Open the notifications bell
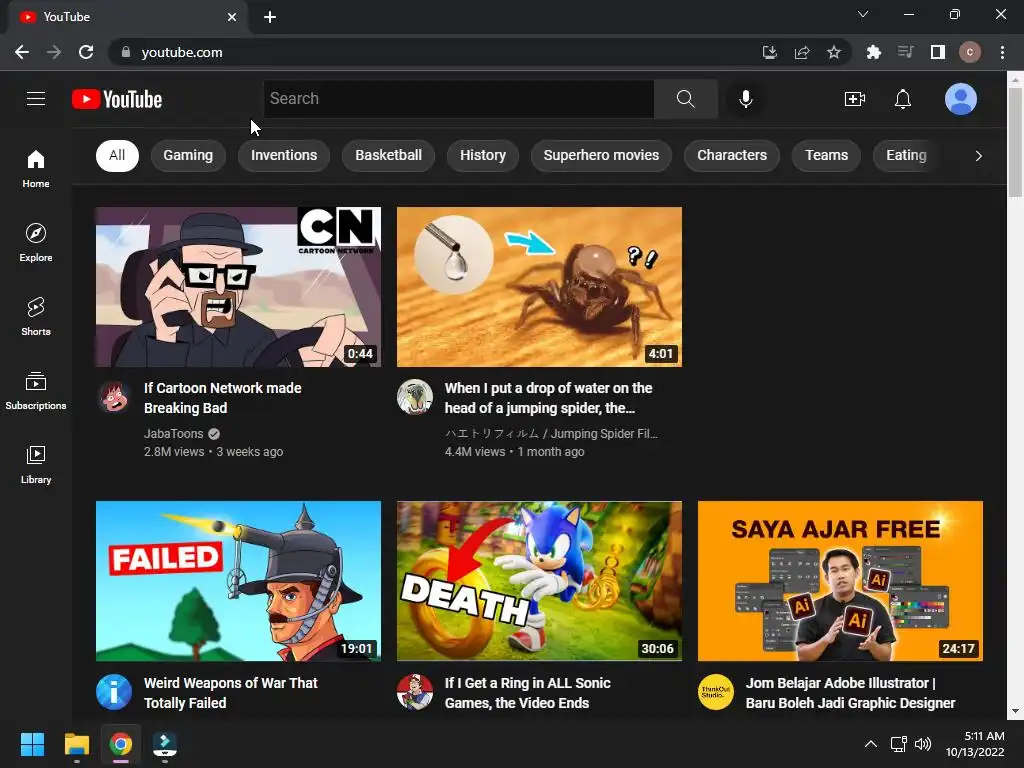 pyautogui.click(x=903, y=99)
